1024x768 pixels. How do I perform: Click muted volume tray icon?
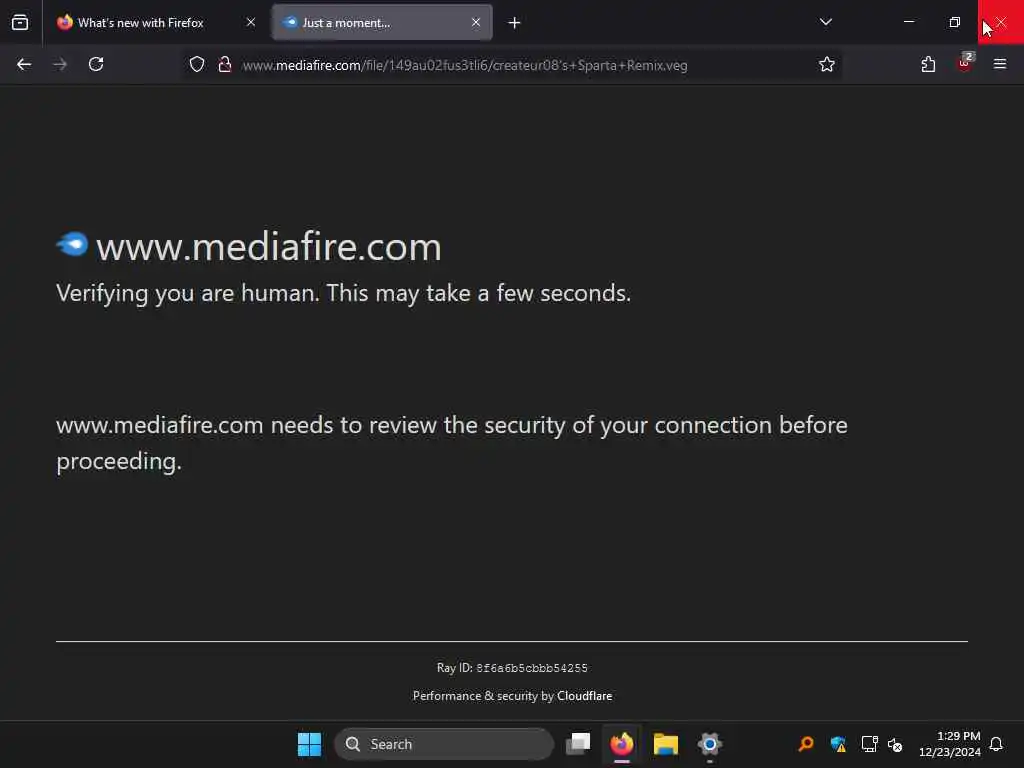click(895, 744)
